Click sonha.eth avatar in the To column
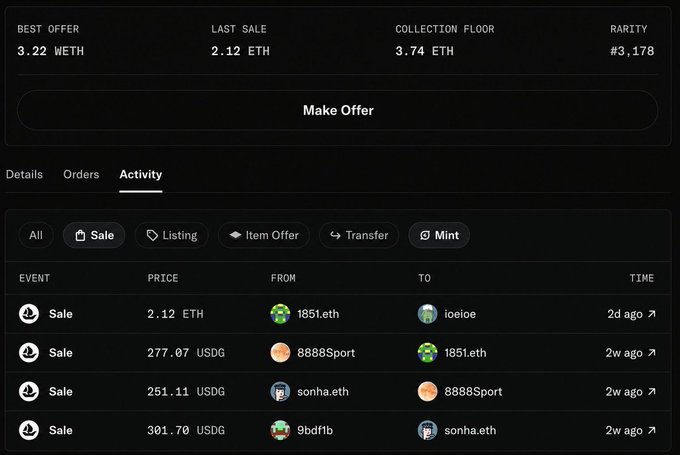Viewport: 680px width, 455px height. pos(428,430)
